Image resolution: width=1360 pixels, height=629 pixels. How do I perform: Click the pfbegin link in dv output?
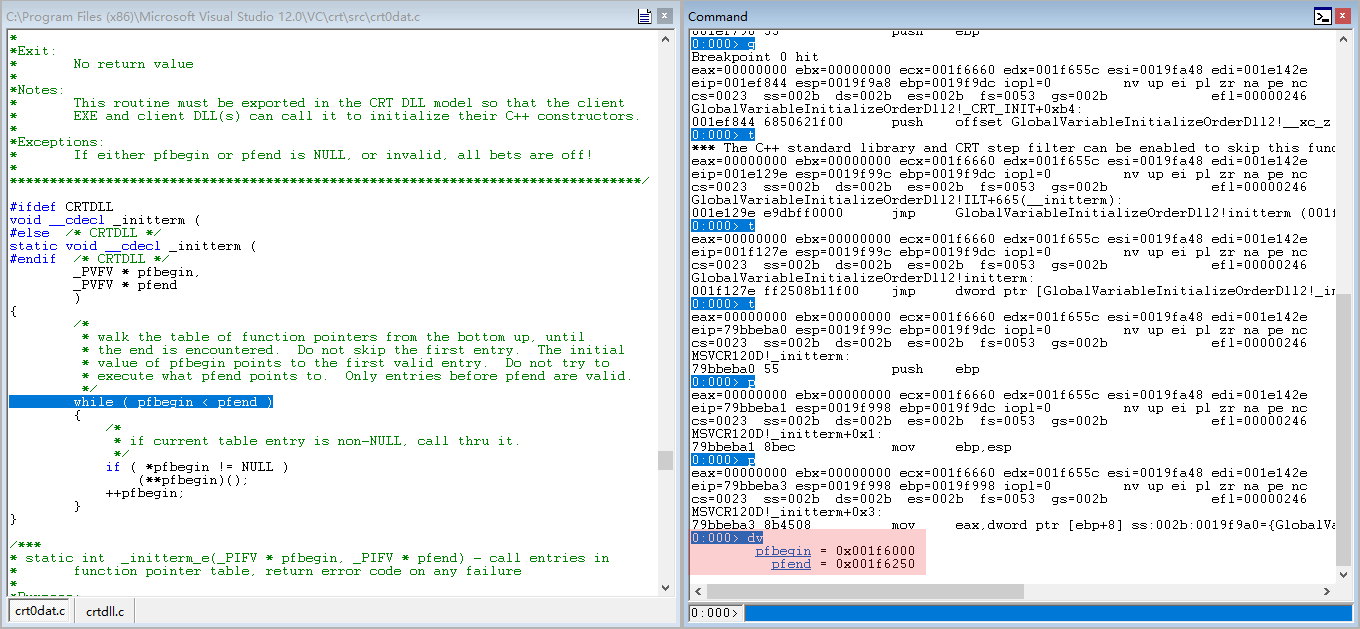tap(783, 551)
